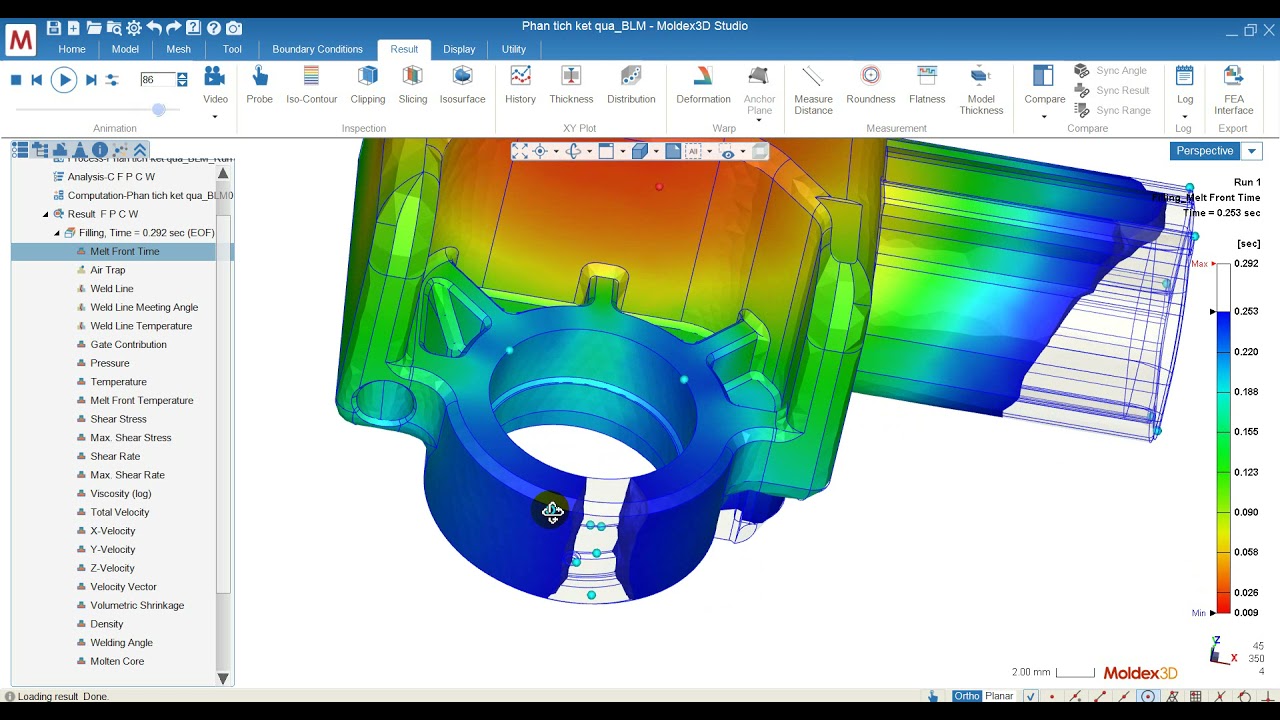
Task: Open the Compare results tool
Action: click(1044, 85)
